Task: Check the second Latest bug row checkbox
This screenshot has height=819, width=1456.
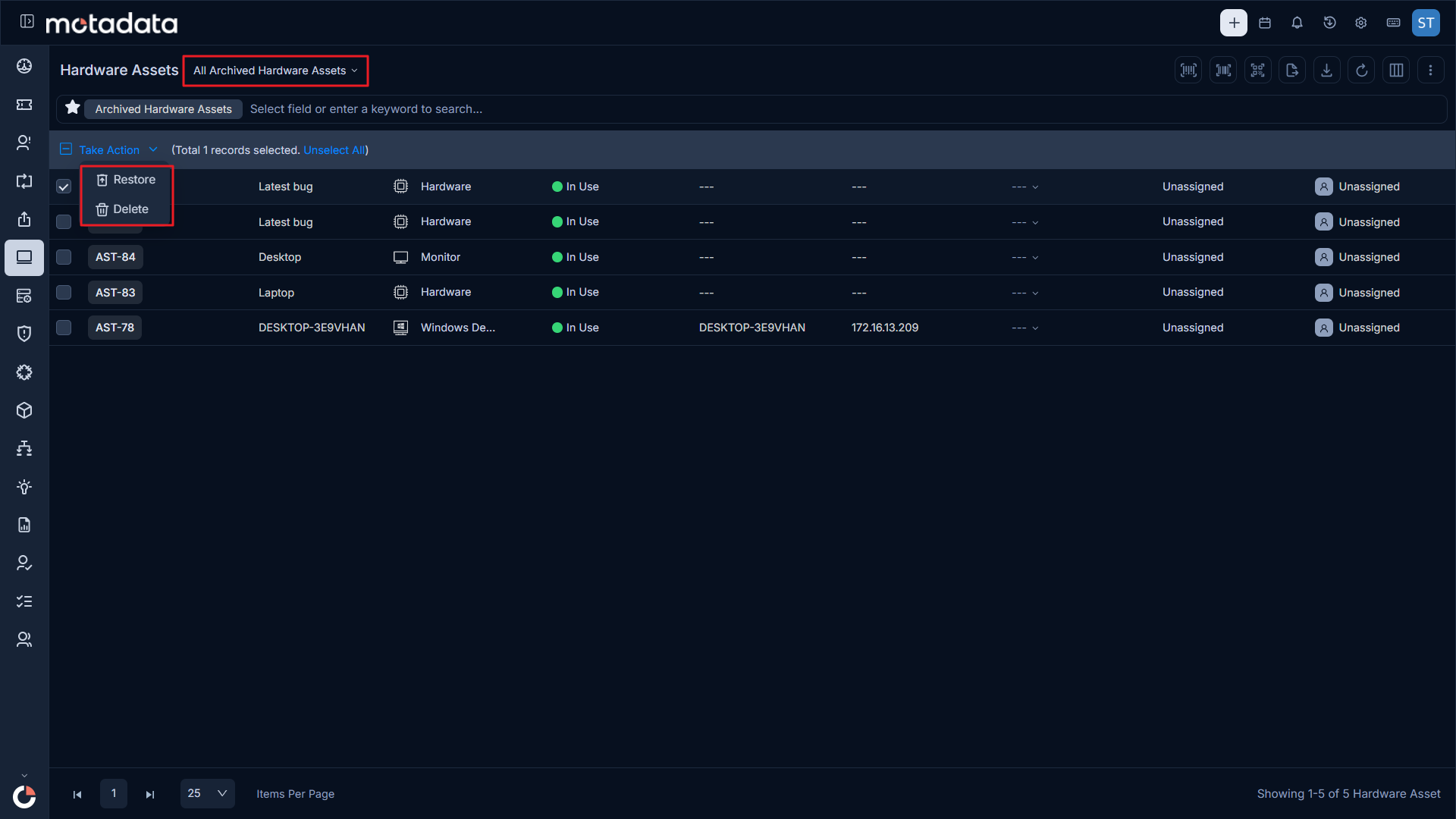Action: (x=64, y=222)
